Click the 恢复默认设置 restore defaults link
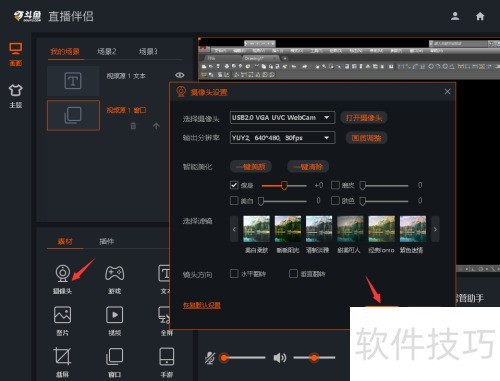This screenshot has height=381, width=500. [202, 305]
